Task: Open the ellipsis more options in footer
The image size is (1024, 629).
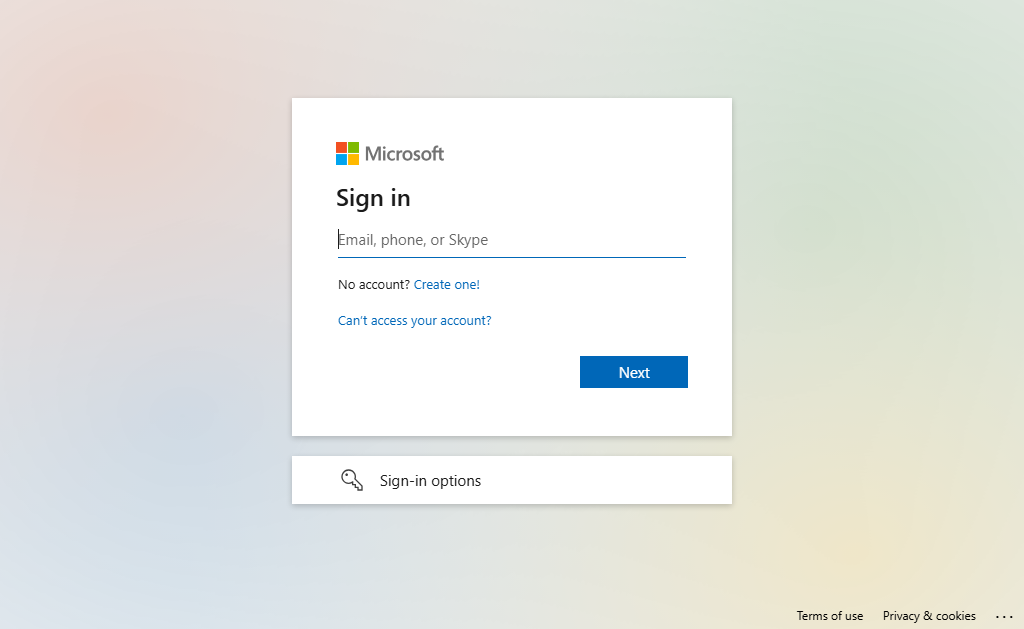Action: coord(1004,616)
